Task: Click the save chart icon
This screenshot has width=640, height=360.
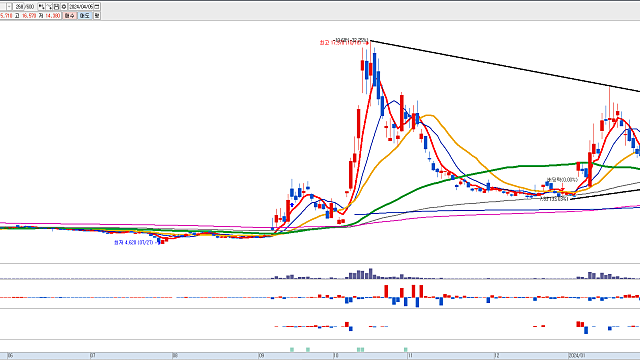Action: pyautogui.click(x=56, y=7)
